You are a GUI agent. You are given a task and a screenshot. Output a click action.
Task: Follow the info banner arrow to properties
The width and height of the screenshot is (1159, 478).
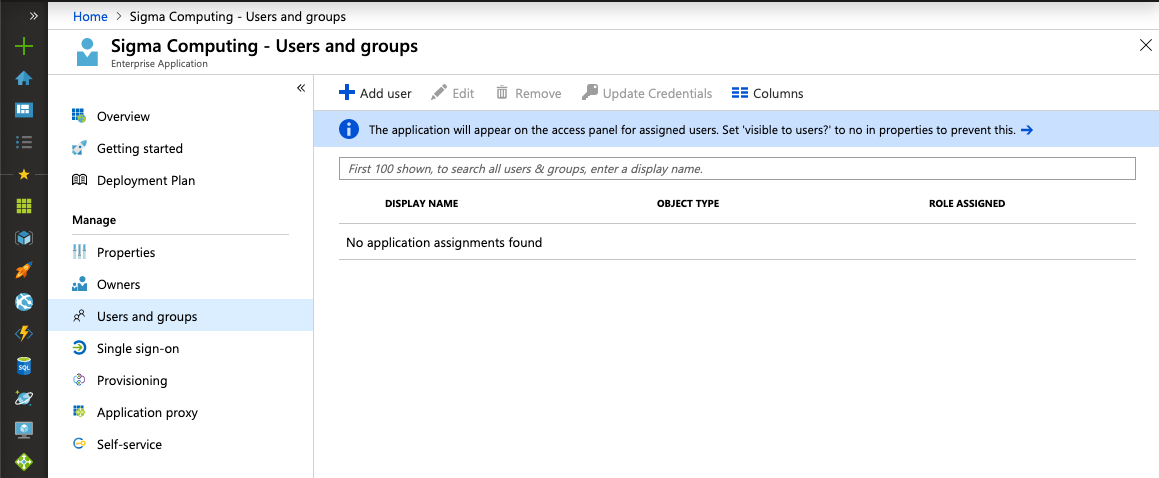pos(1026,130)
